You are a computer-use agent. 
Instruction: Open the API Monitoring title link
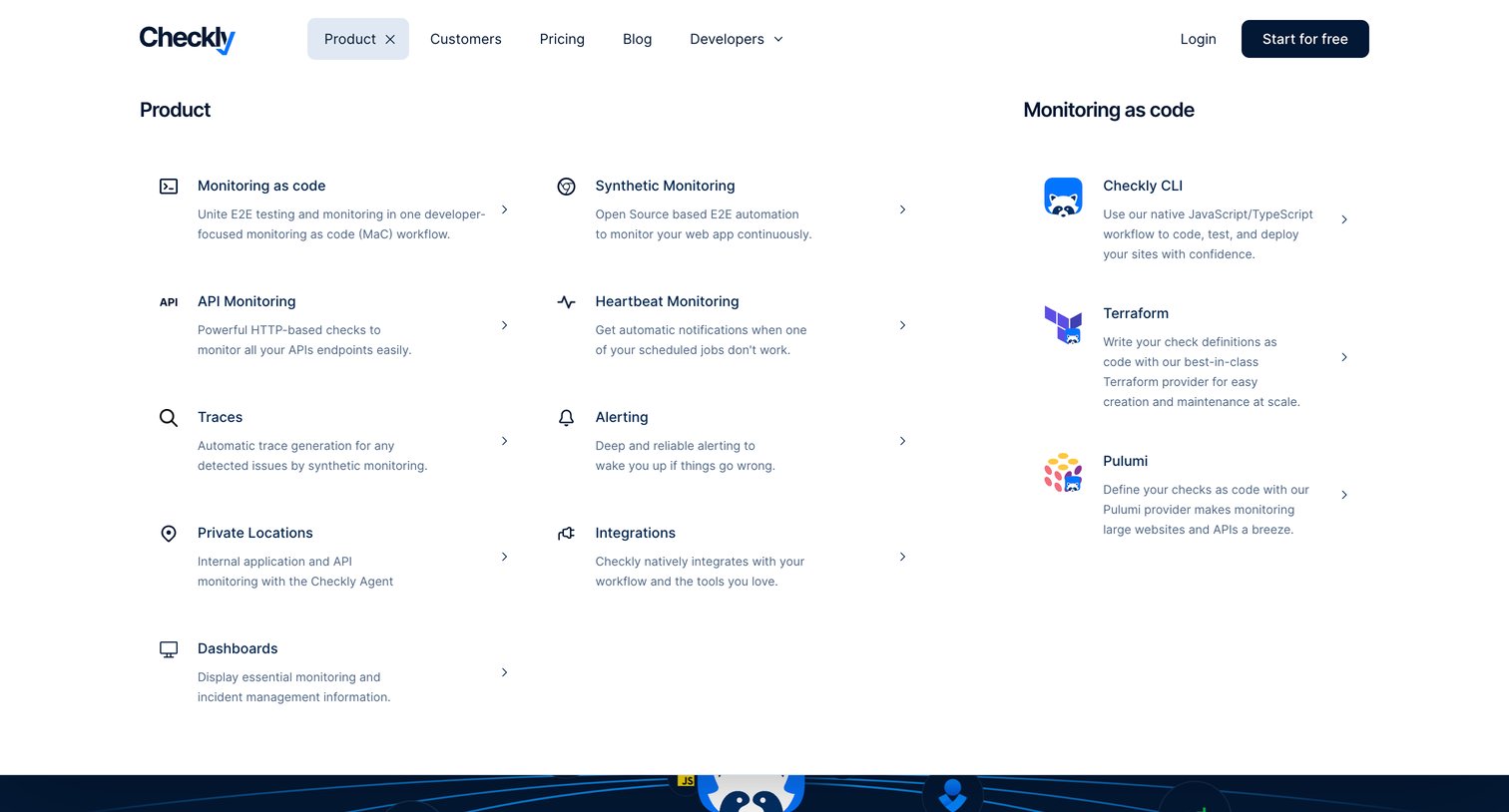click(x=247, y=301)
